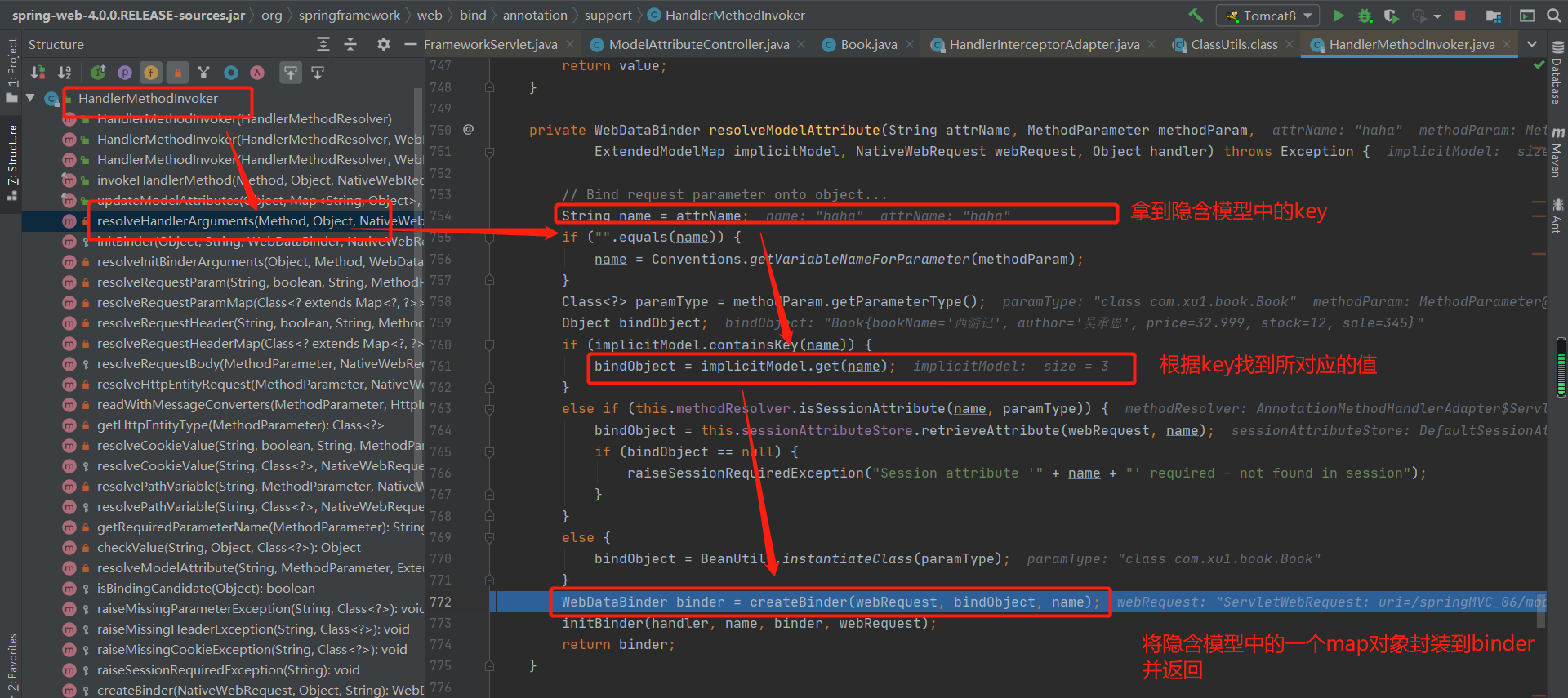Toggle Show non-public members lock icon
This screenshot has width=1568, height=698.
(177, 73)
